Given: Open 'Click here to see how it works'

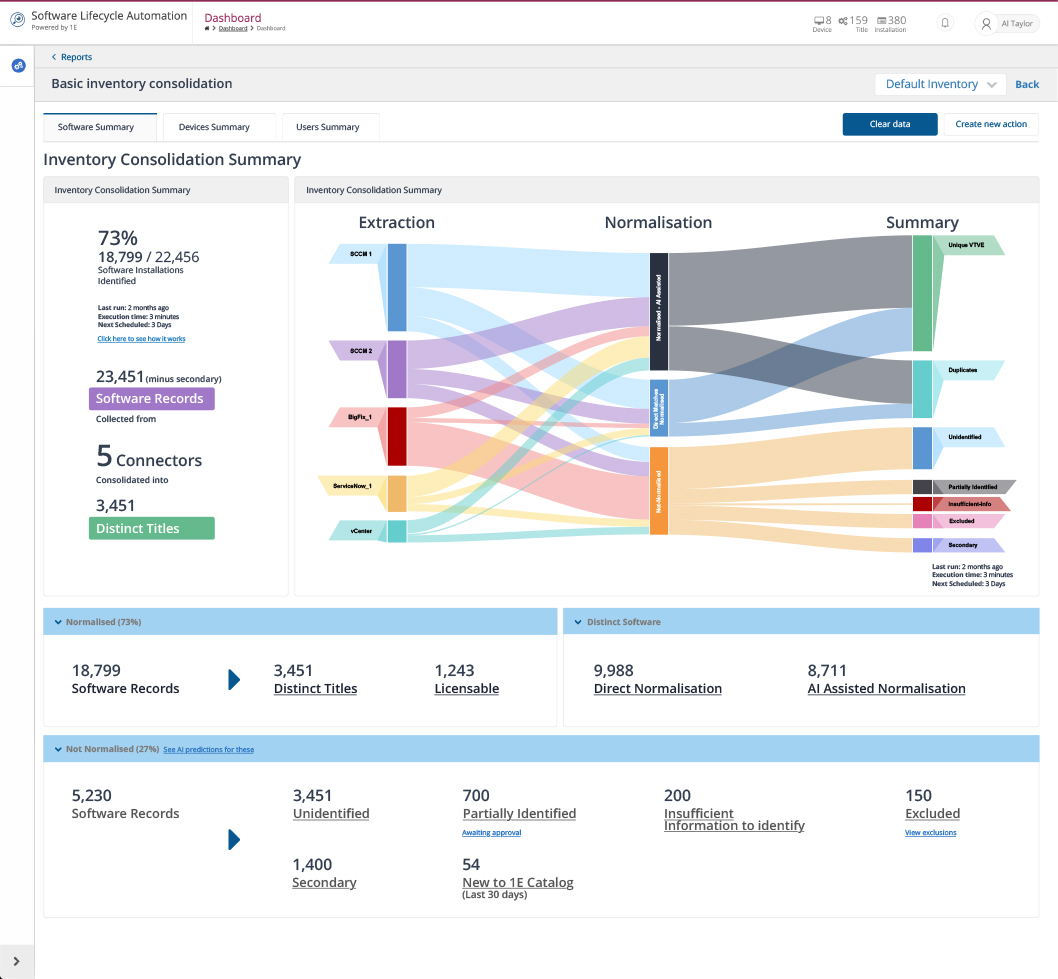Looking at the screenshot, I should 141,339.
